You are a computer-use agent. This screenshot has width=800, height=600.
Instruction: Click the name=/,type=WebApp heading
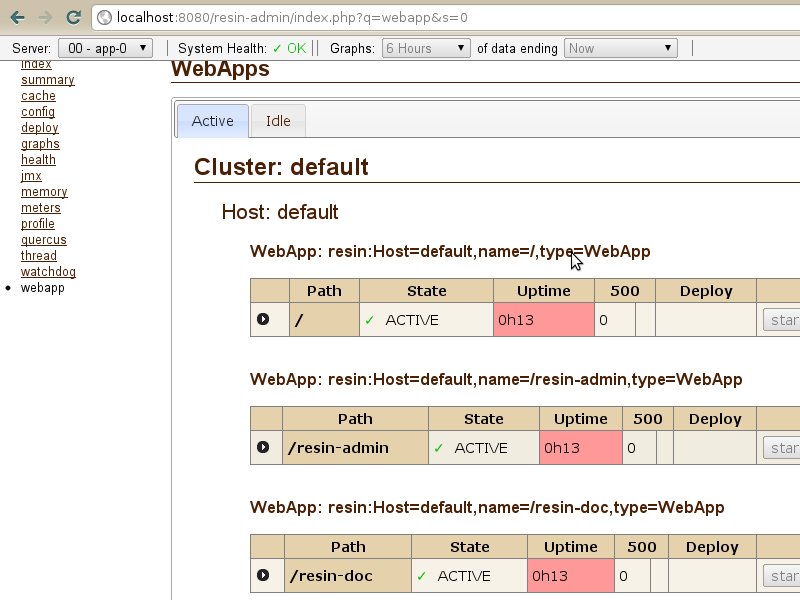(450, 252)
